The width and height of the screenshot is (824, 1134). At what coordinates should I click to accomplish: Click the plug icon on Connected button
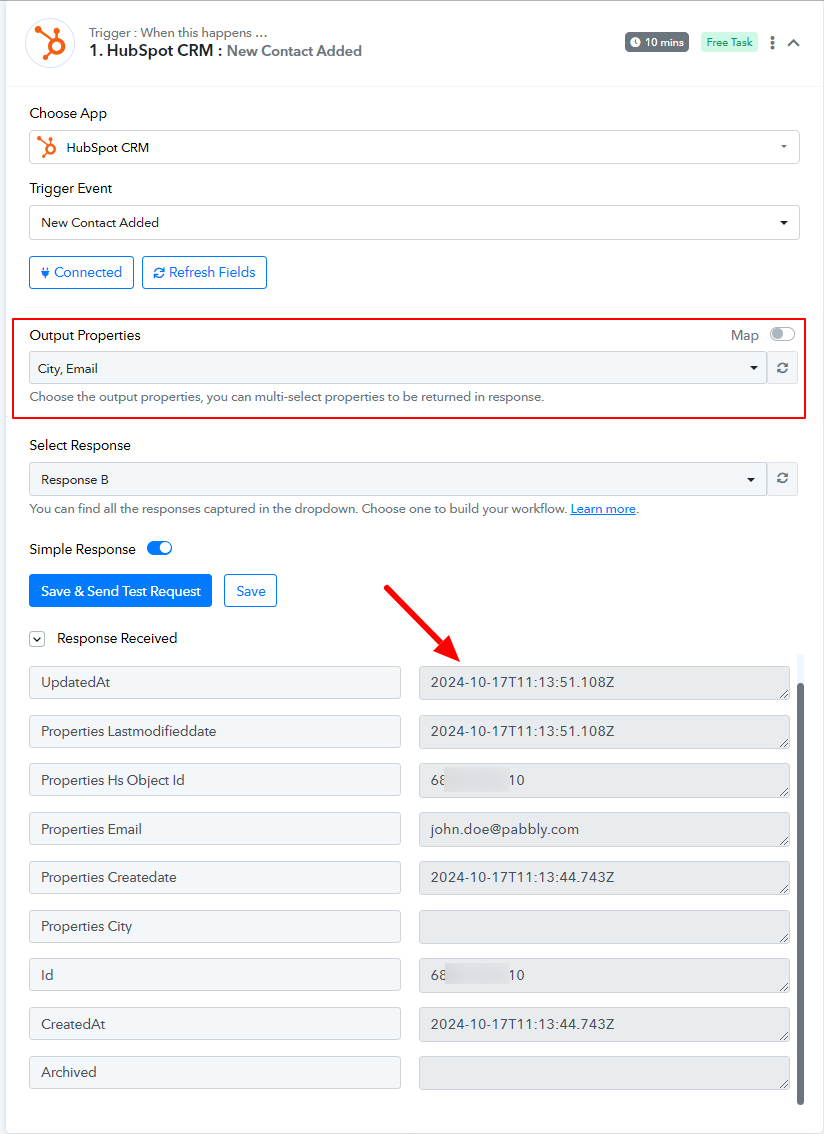click(45, 273)
